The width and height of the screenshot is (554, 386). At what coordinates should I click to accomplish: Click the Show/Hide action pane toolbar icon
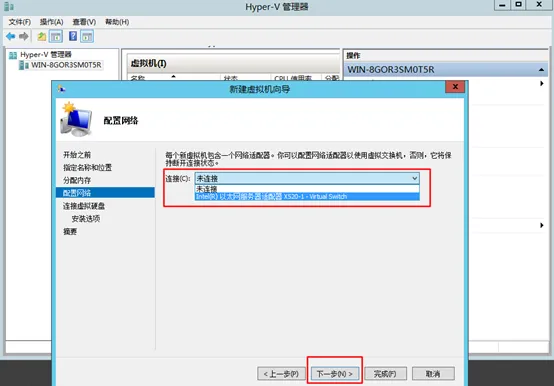coord(87,36)
